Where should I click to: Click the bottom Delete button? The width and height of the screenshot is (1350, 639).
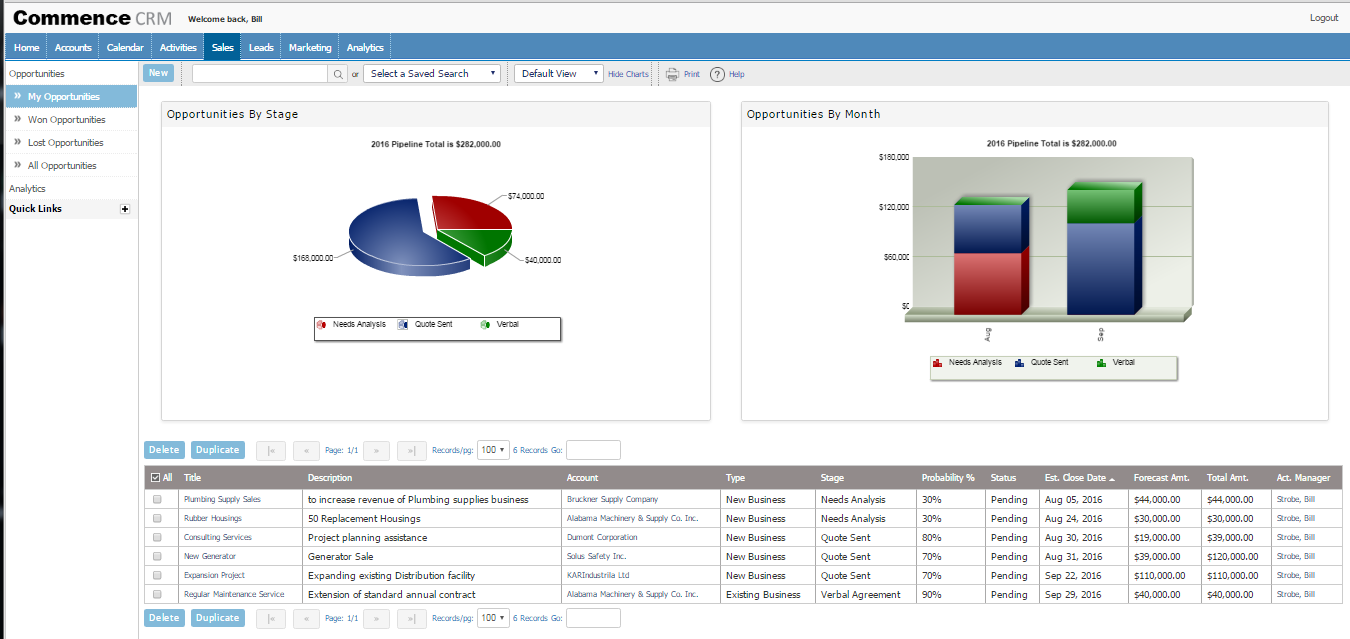tap(164, 618)
